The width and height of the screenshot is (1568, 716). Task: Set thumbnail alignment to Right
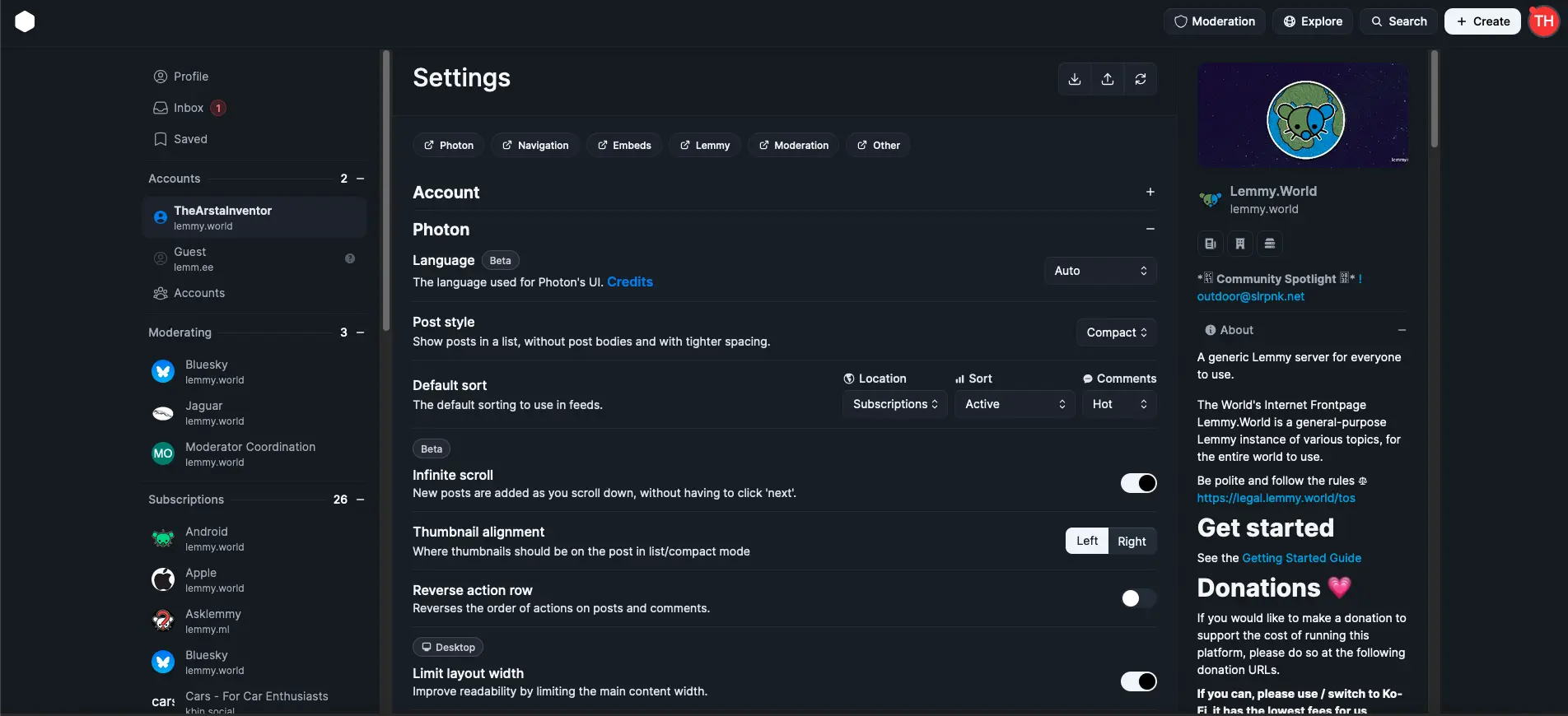pyautogui.click(x=1132, y=541)
